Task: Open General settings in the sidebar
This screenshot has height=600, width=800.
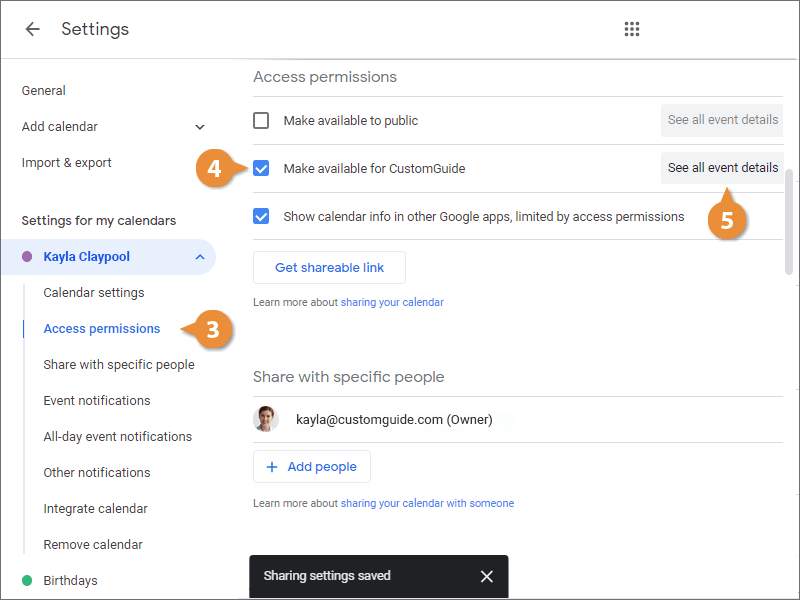Action: (44, 91)
